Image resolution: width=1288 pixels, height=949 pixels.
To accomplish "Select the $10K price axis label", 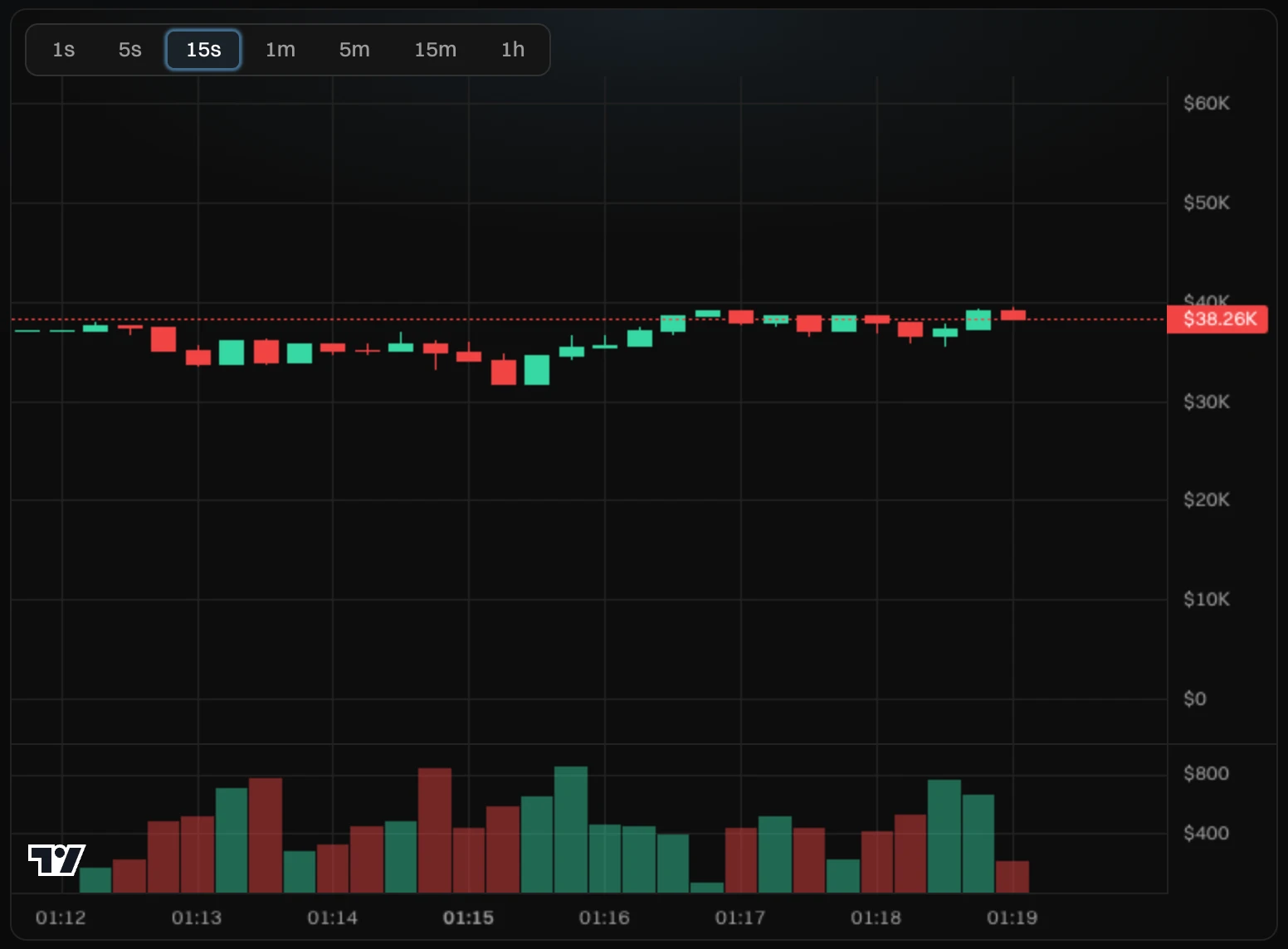I will pos(1207,600).
